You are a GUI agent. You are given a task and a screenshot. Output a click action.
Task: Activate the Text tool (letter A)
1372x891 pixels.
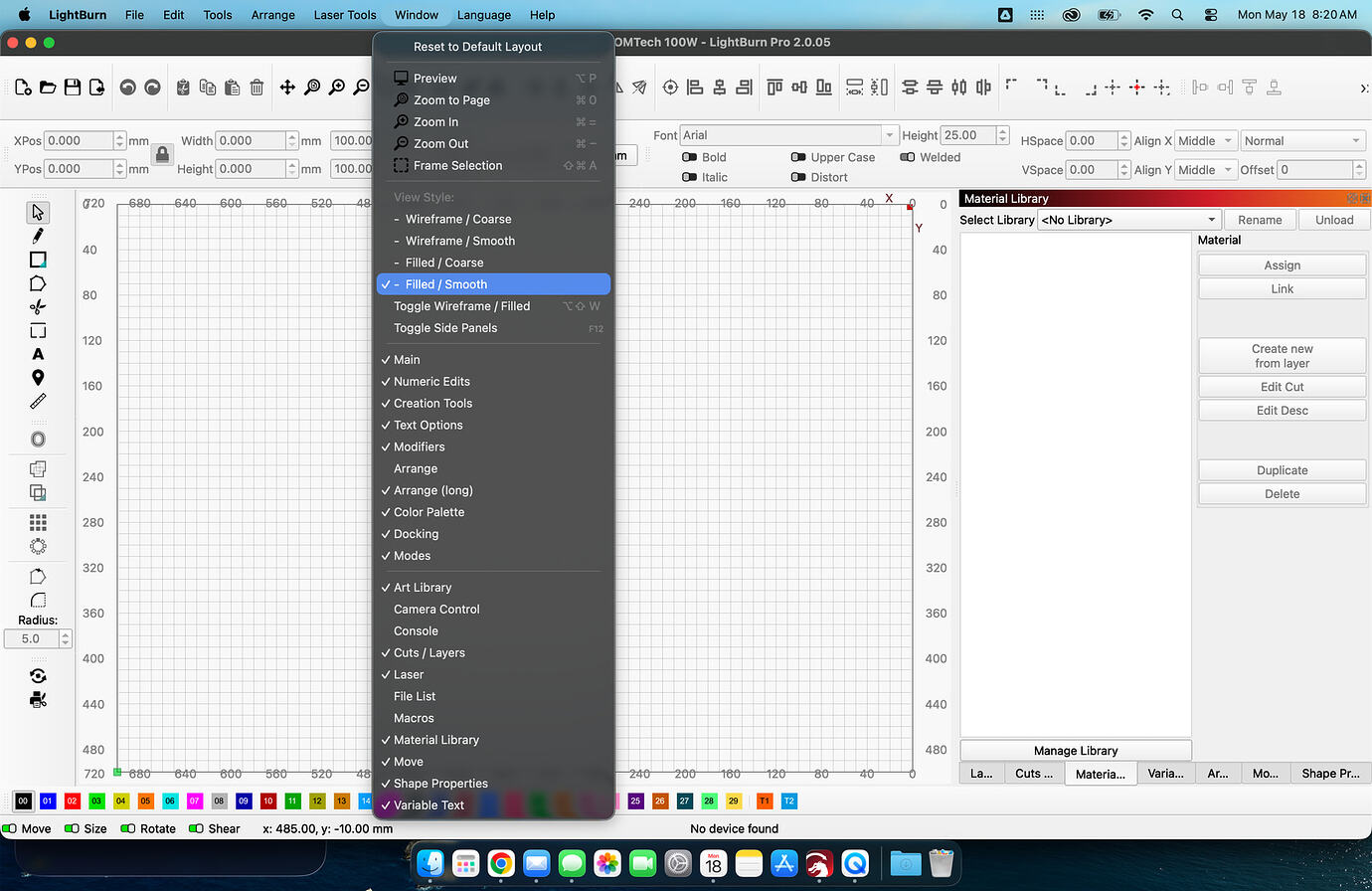tap(38, 354)
